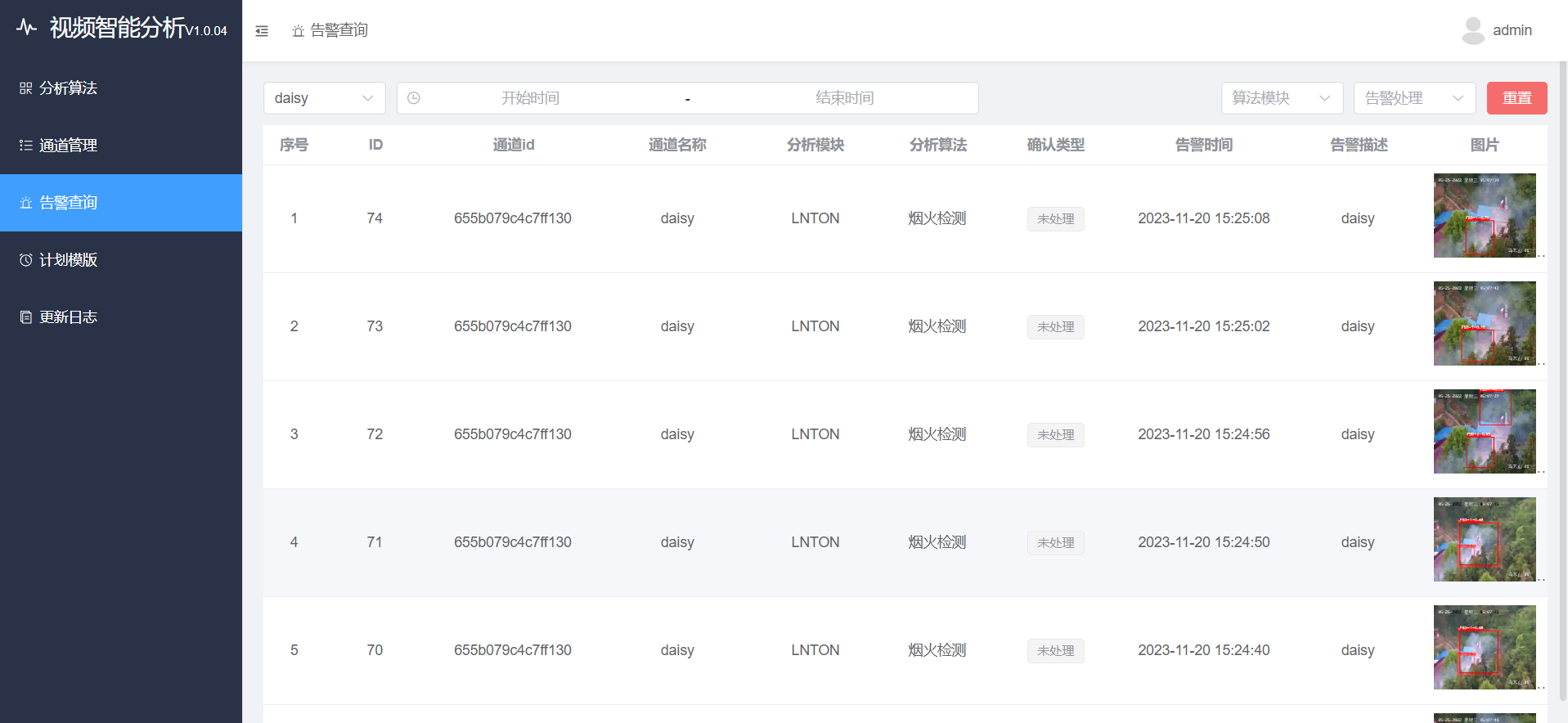Click ID cell 70
The height and width of the screenshot is (723, 1568).
(x=375, y=650)
